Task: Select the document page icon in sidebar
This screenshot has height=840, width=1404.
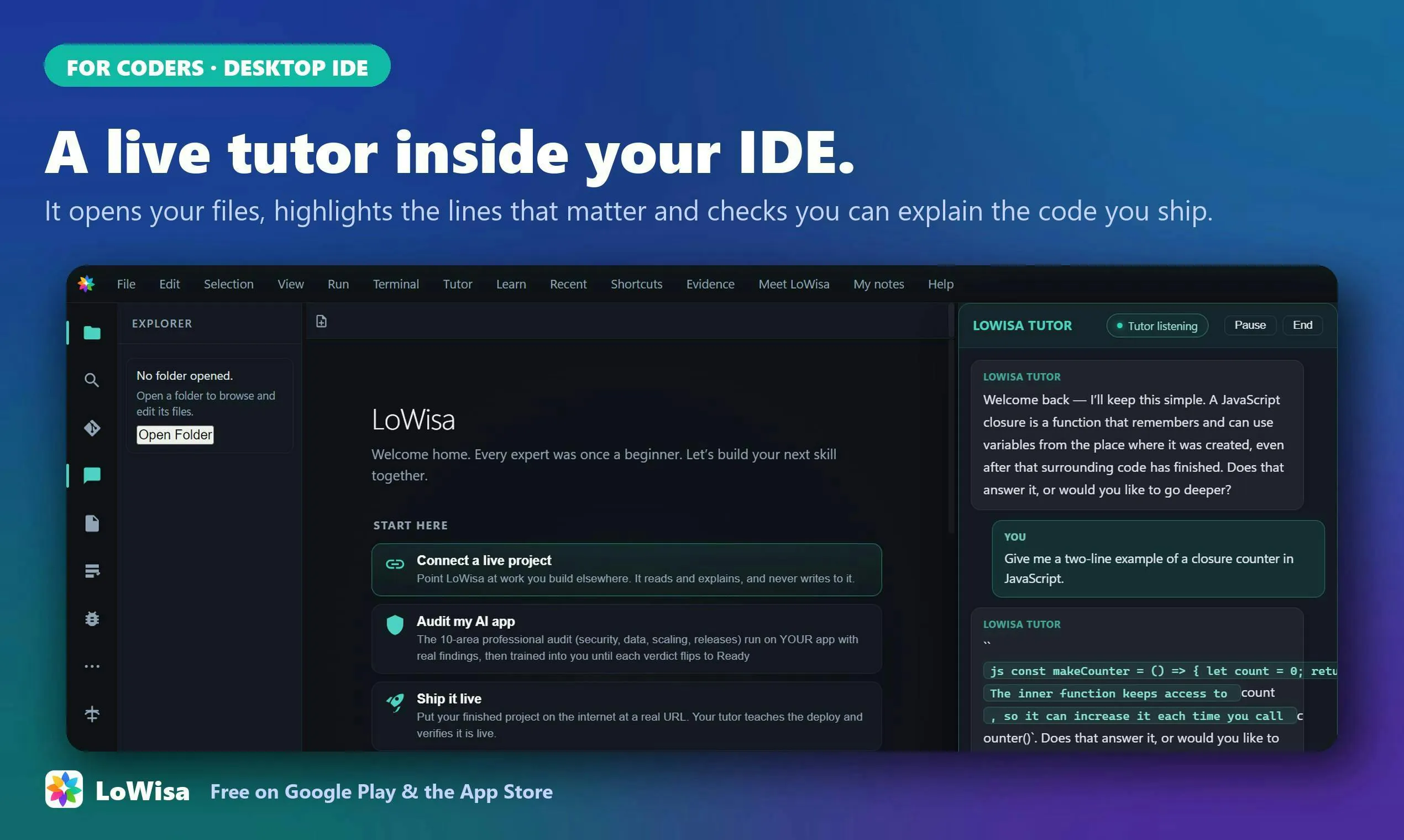Action: pos(92,523)
